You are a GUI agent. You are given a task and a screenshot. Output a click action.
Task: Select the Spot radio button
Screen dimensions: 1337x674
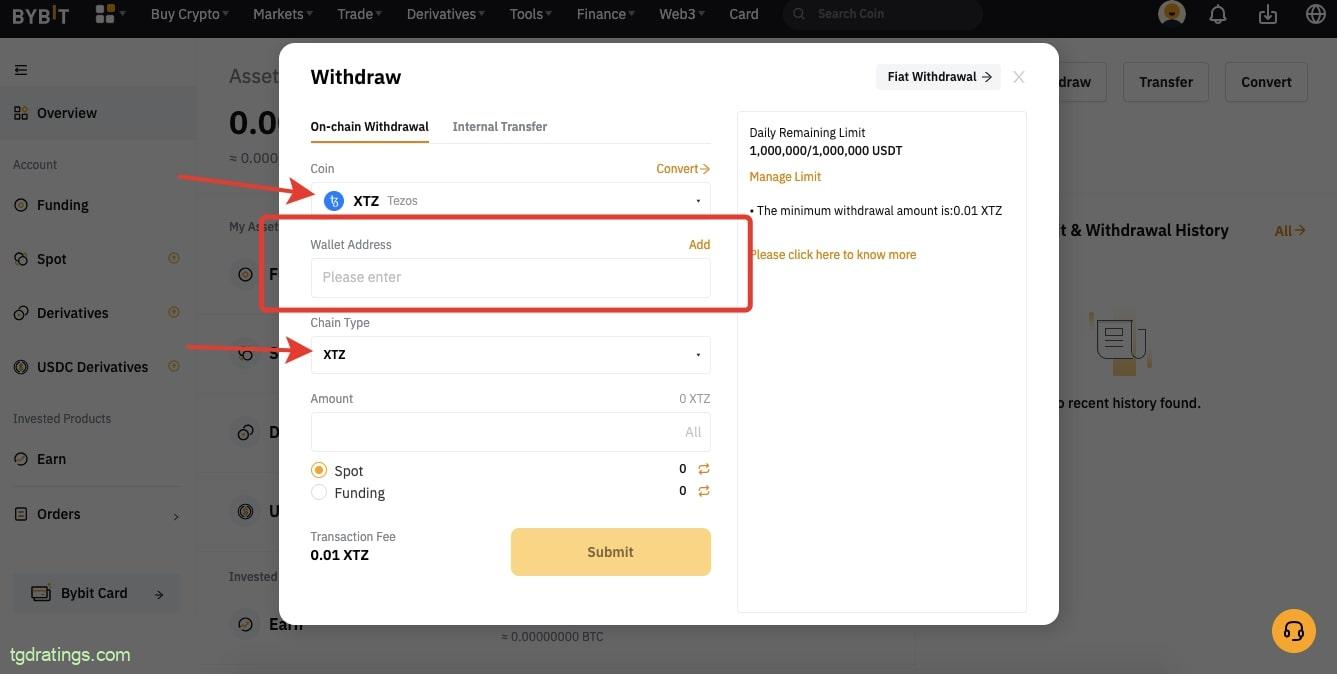(x=319, y=470)
